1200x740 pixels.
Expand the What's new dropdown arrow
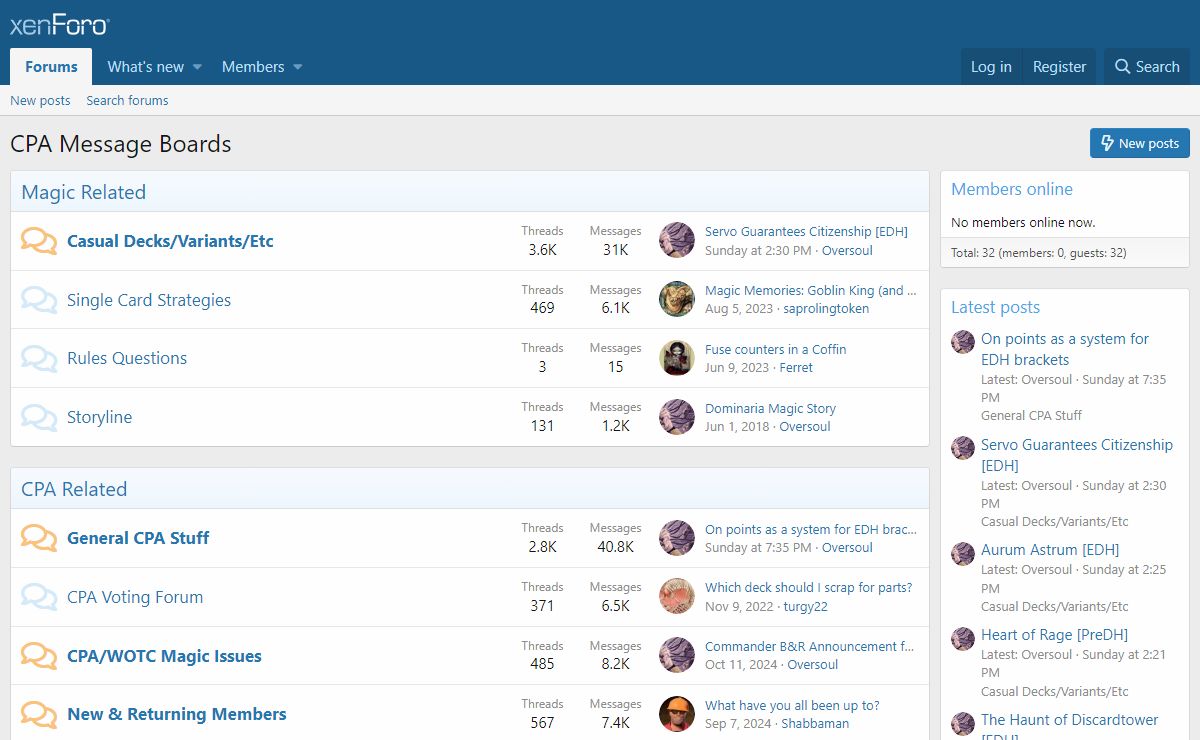[x=197, y=67]
